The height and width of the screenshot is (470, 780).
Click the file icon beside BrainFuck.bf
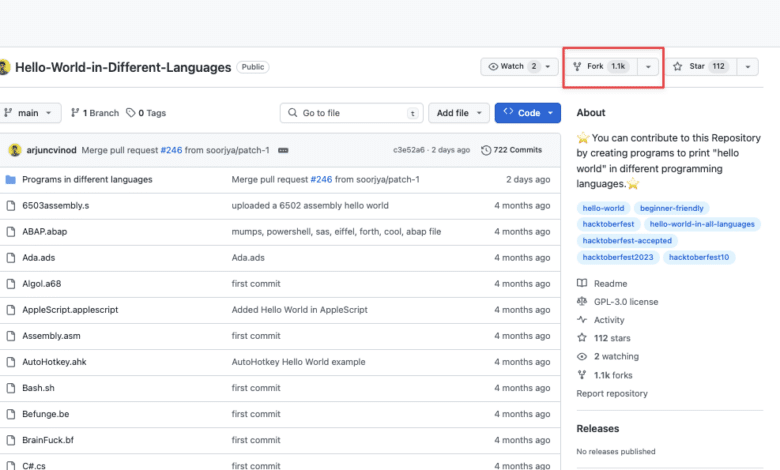(x=10, y=440)
